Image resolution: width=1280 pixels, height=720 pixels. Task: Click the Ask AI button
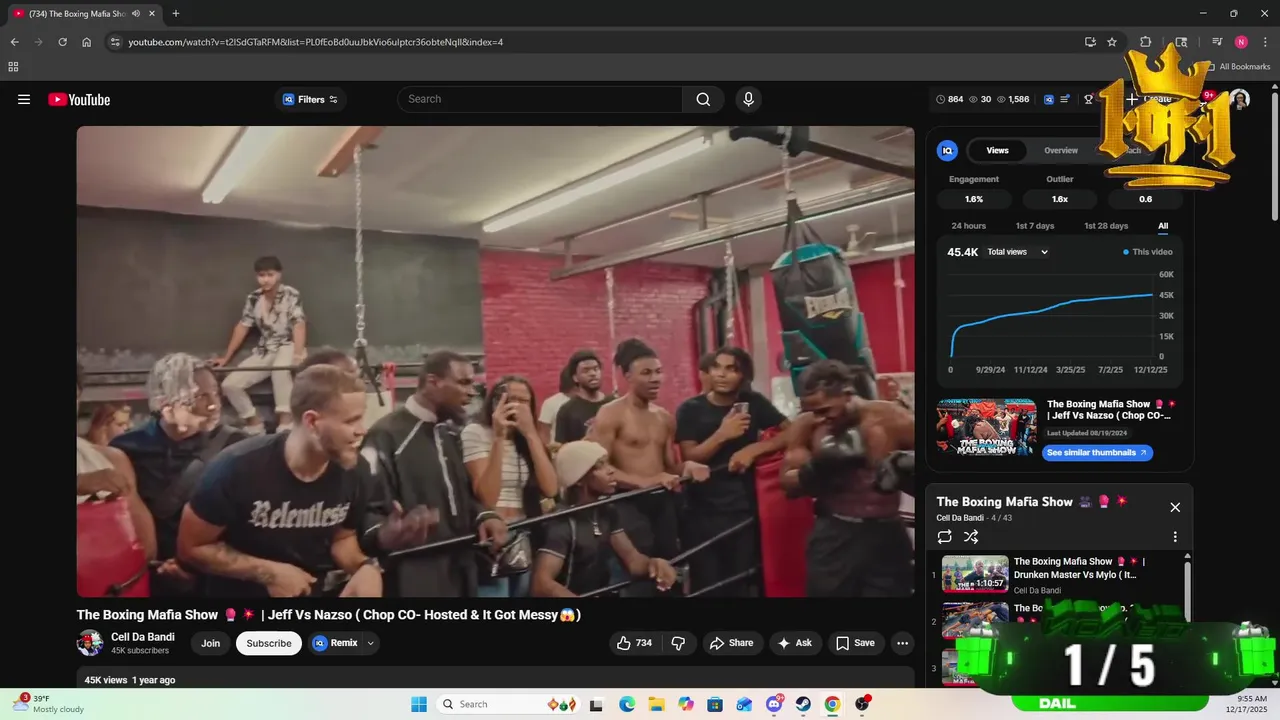pos(795,643)
